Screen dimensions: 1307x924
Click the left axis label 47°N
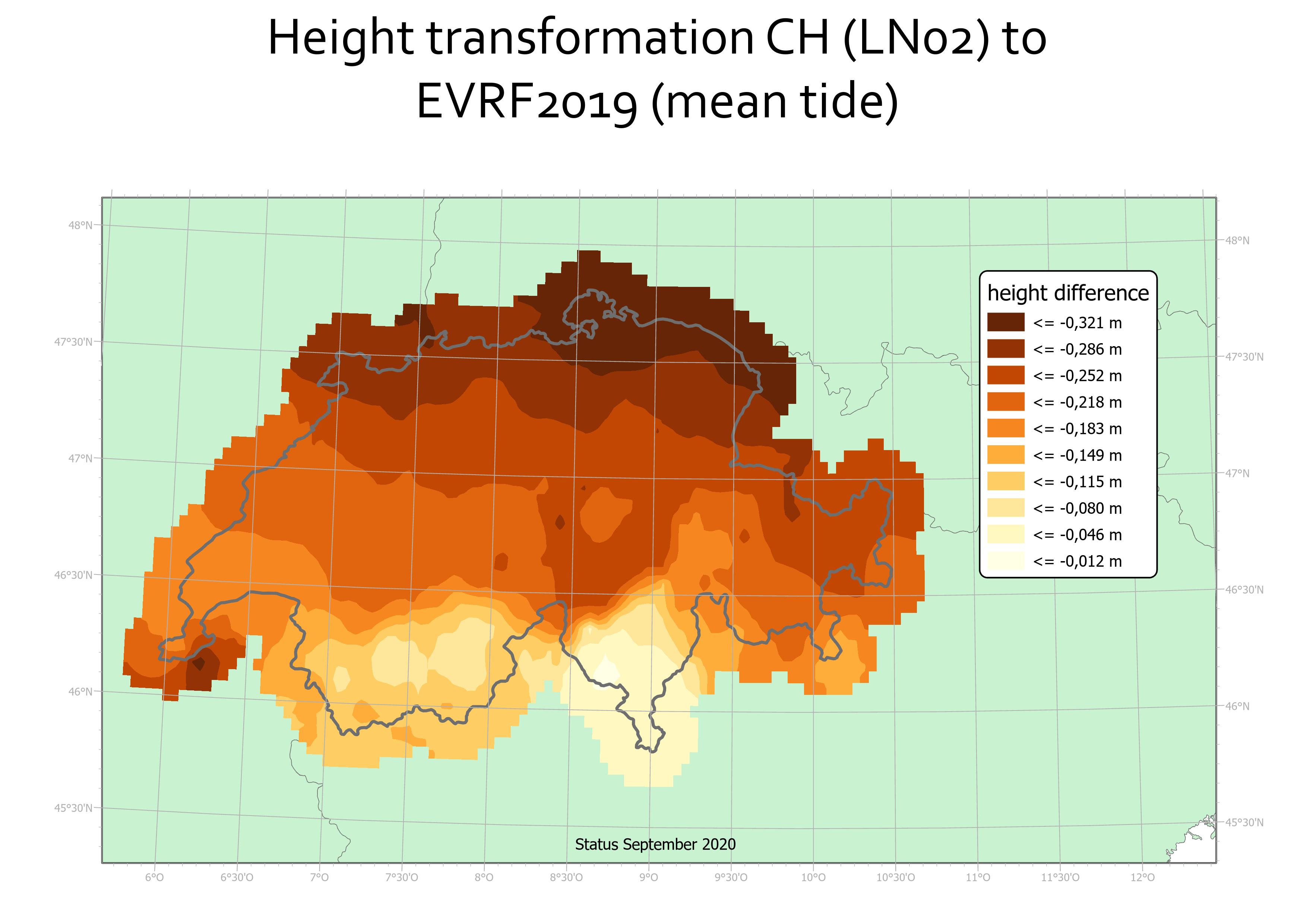pyautogui.click(x=80, y=458)
